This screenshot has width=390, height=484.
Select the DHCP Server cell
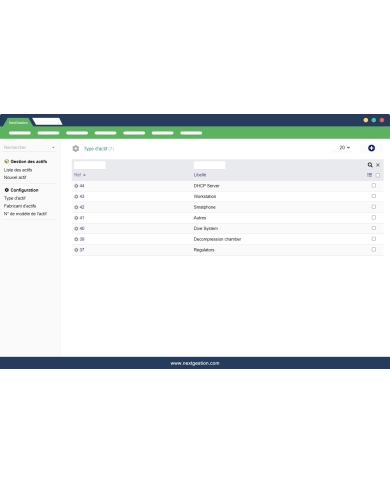click(207, 186)
